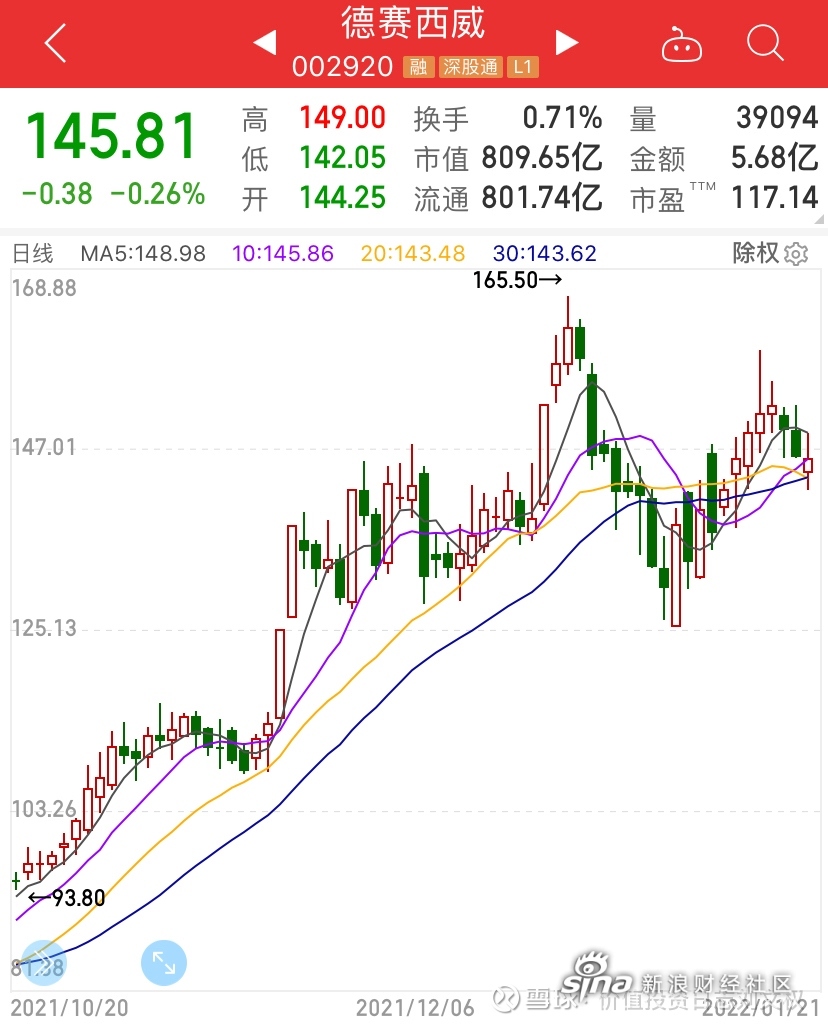828x1025 pixels.
Task: Select the 日线 chart period label
Action: pyautogui.click(x=33, y=253)
